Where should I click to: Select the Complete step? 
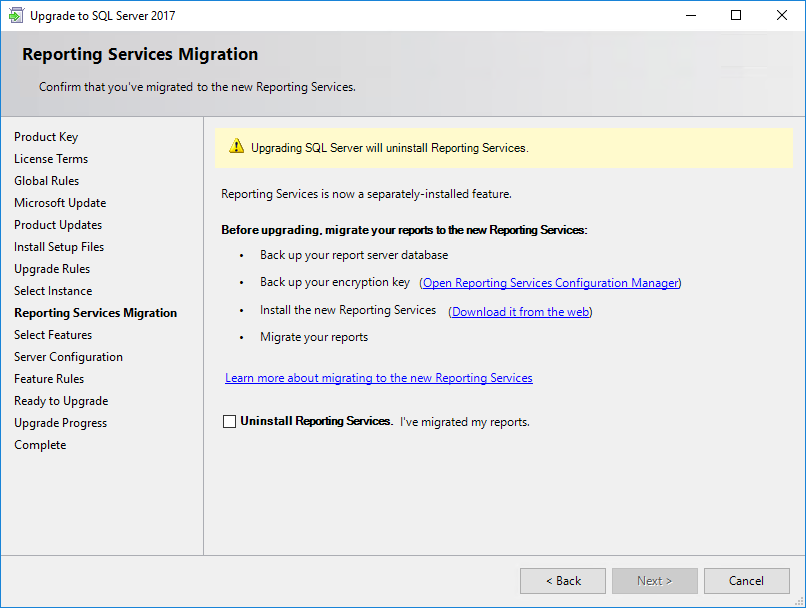click(40, 445)
